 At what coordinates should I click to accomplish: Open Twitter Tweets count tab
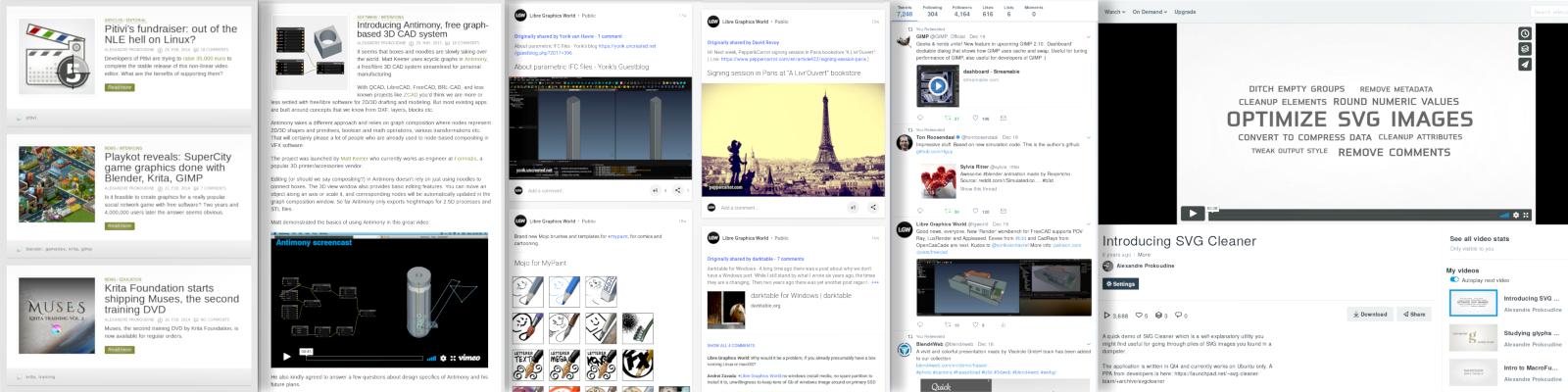tap(904, 12)
